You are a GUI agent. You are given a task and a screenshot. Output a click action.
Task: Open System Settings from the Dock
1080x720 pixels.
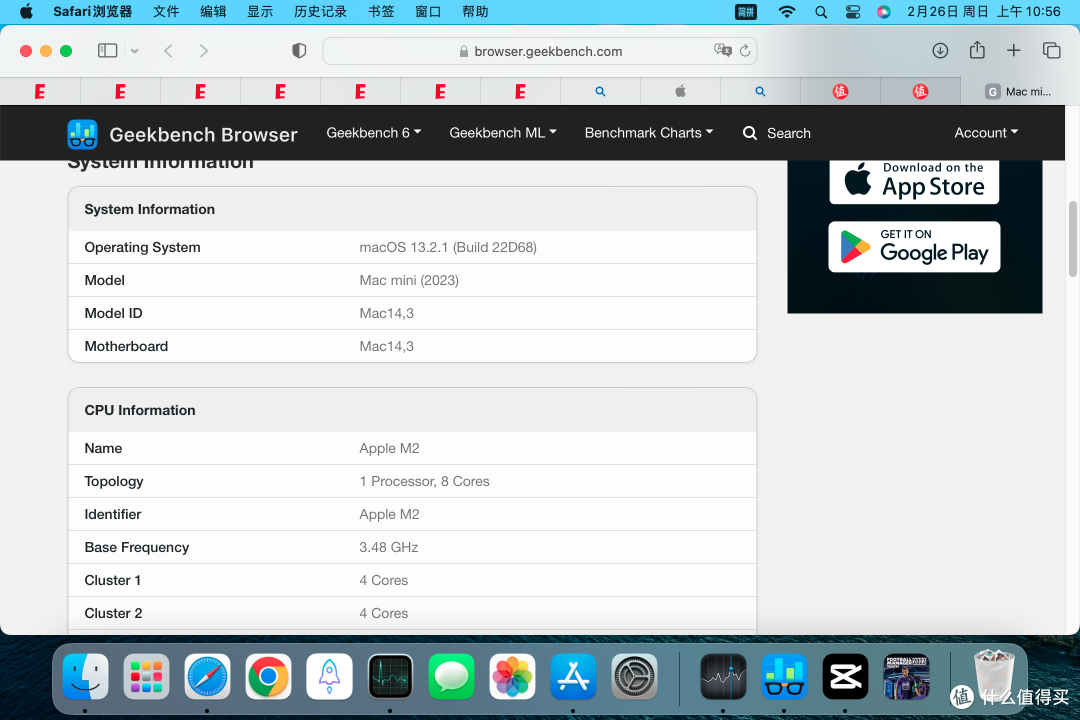(634, 677)
